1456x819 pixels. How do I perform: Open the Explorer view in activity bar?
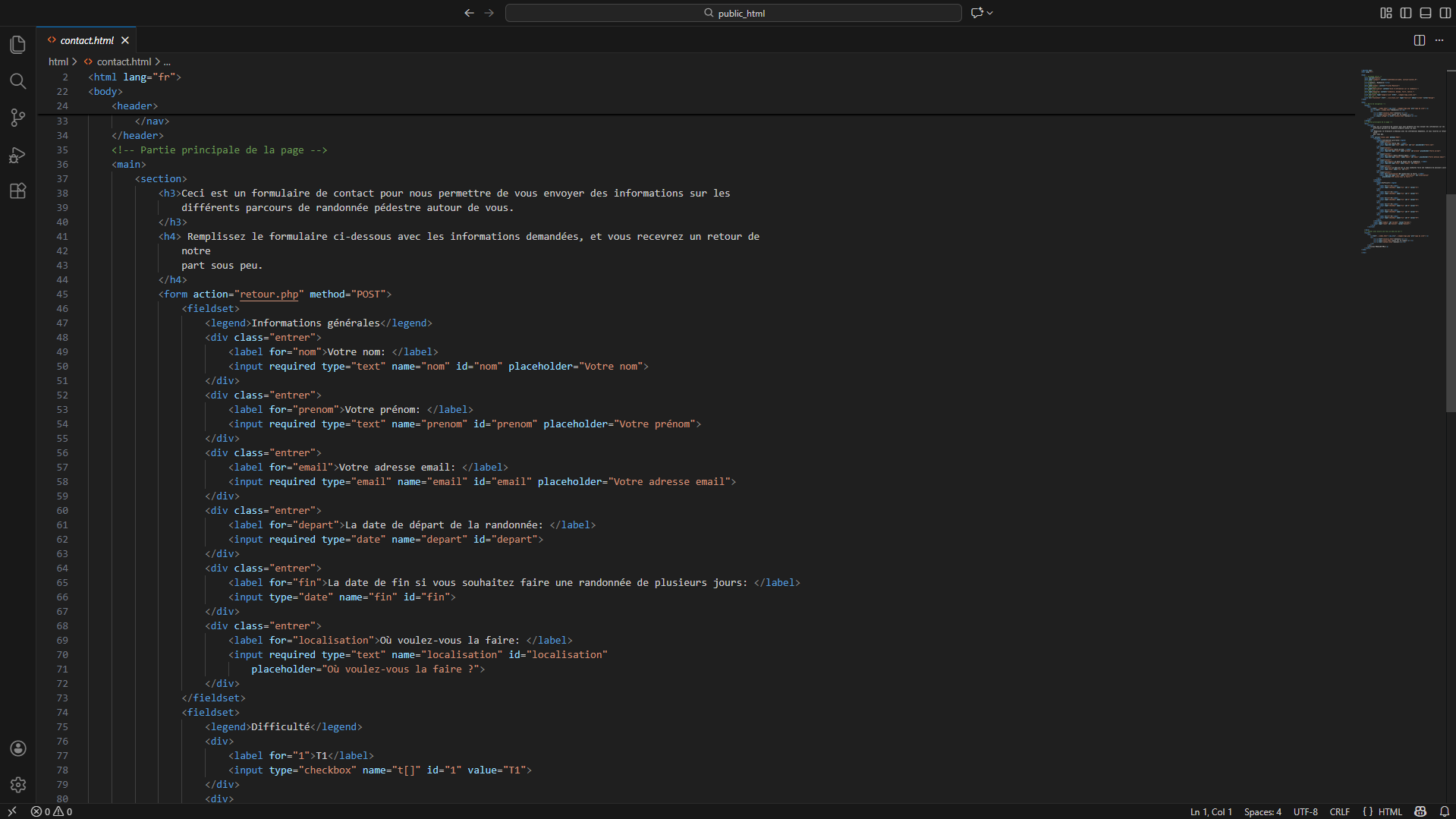18,45
